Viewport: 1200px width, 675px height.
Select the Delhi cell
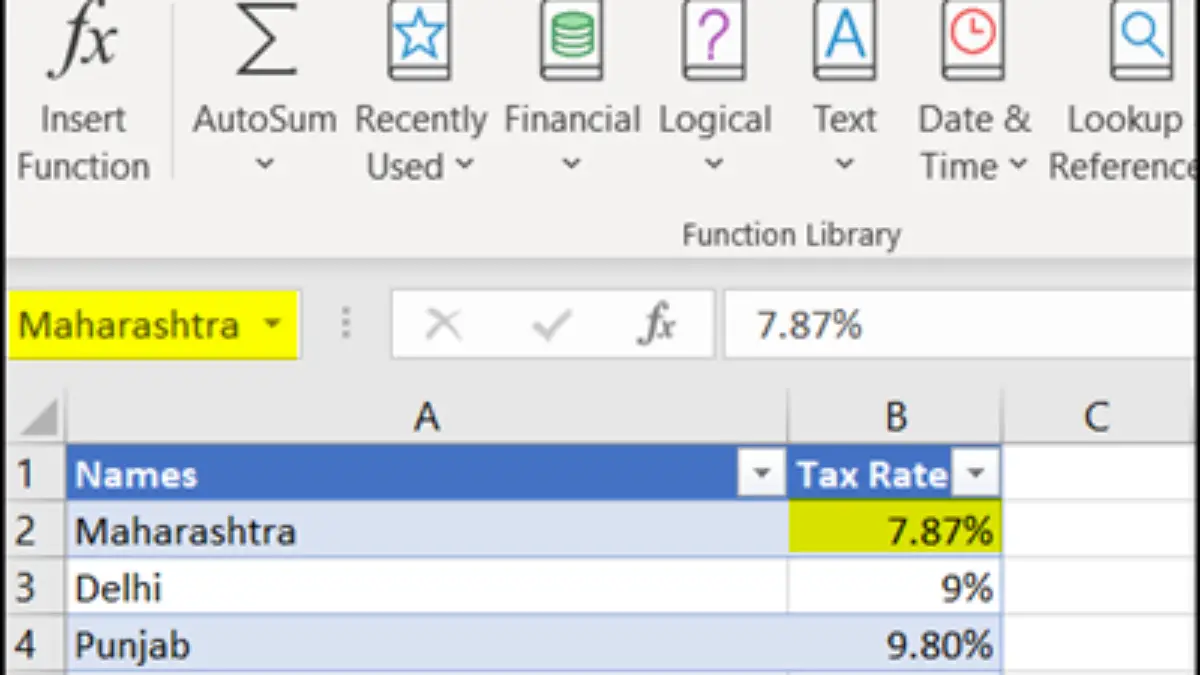427,587
